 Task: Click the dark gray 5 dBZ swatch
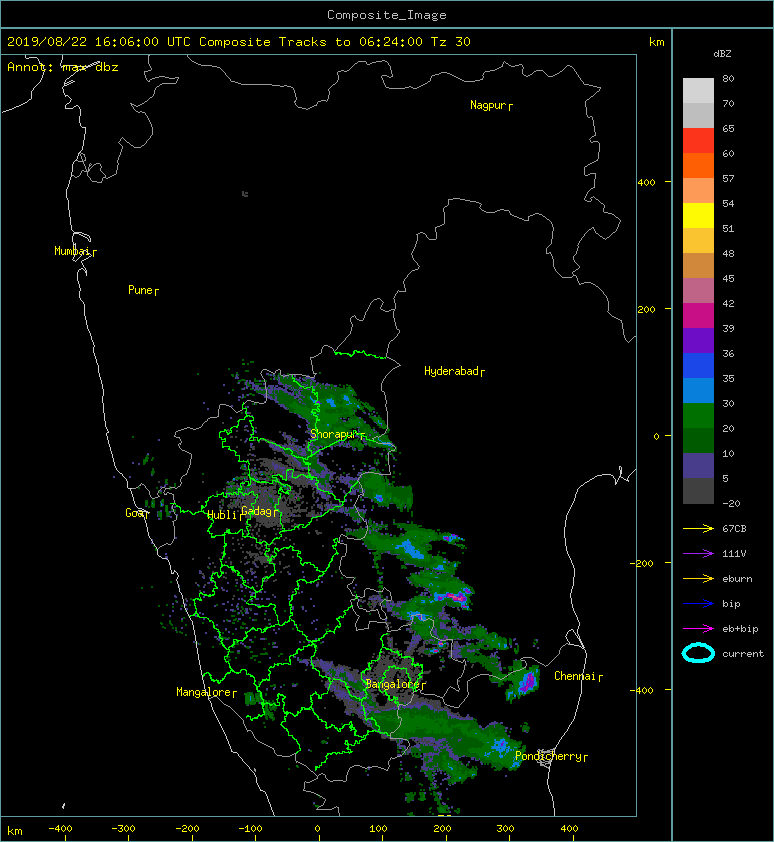pos(698,491)
